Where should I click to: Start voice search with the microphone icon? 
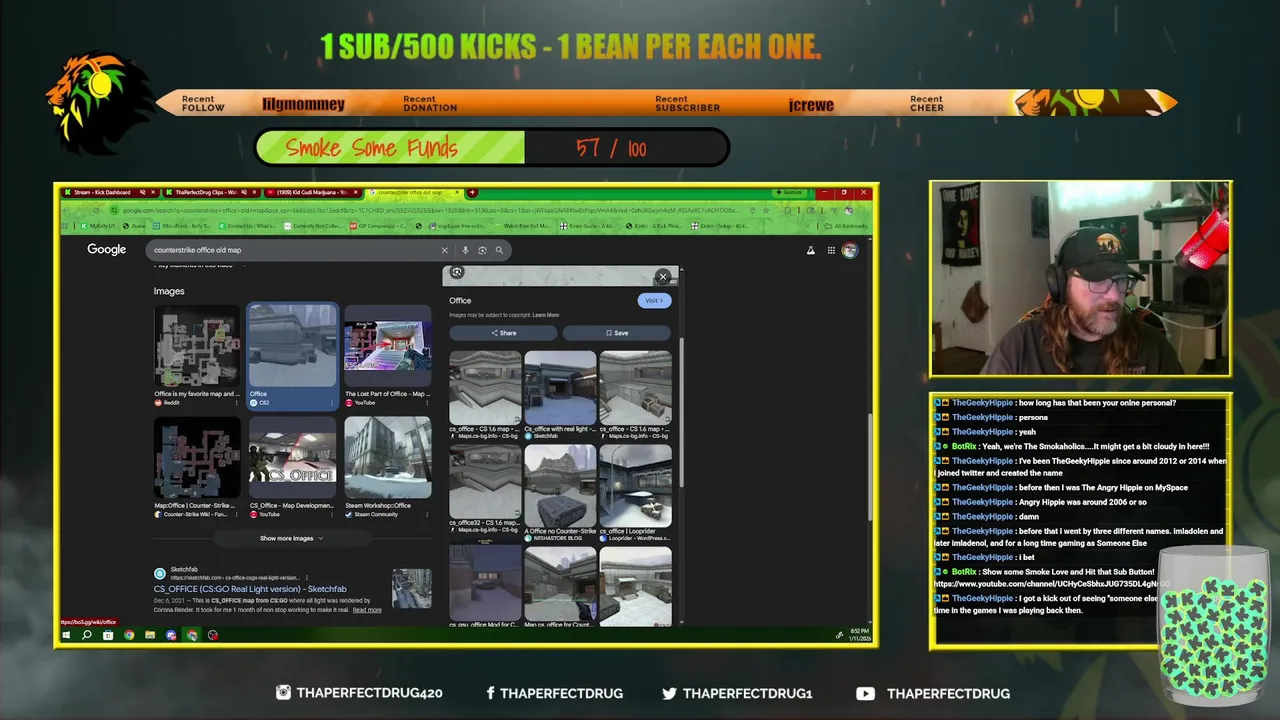click(465, 250)
